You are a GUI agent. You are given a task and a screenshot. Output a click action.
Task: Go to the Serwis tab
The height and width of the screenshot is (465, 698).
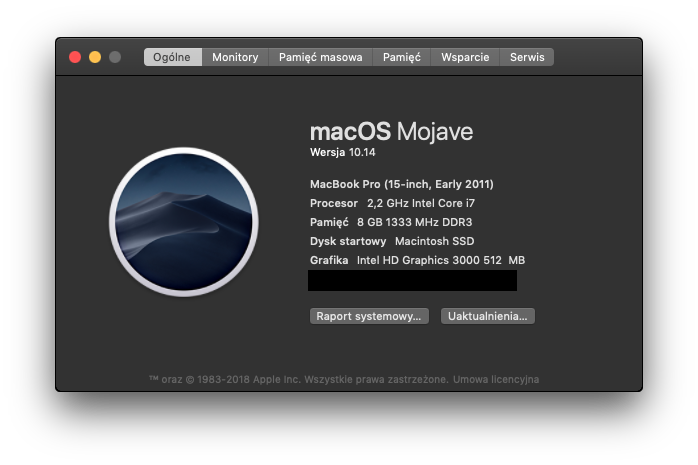pos(527,57)
